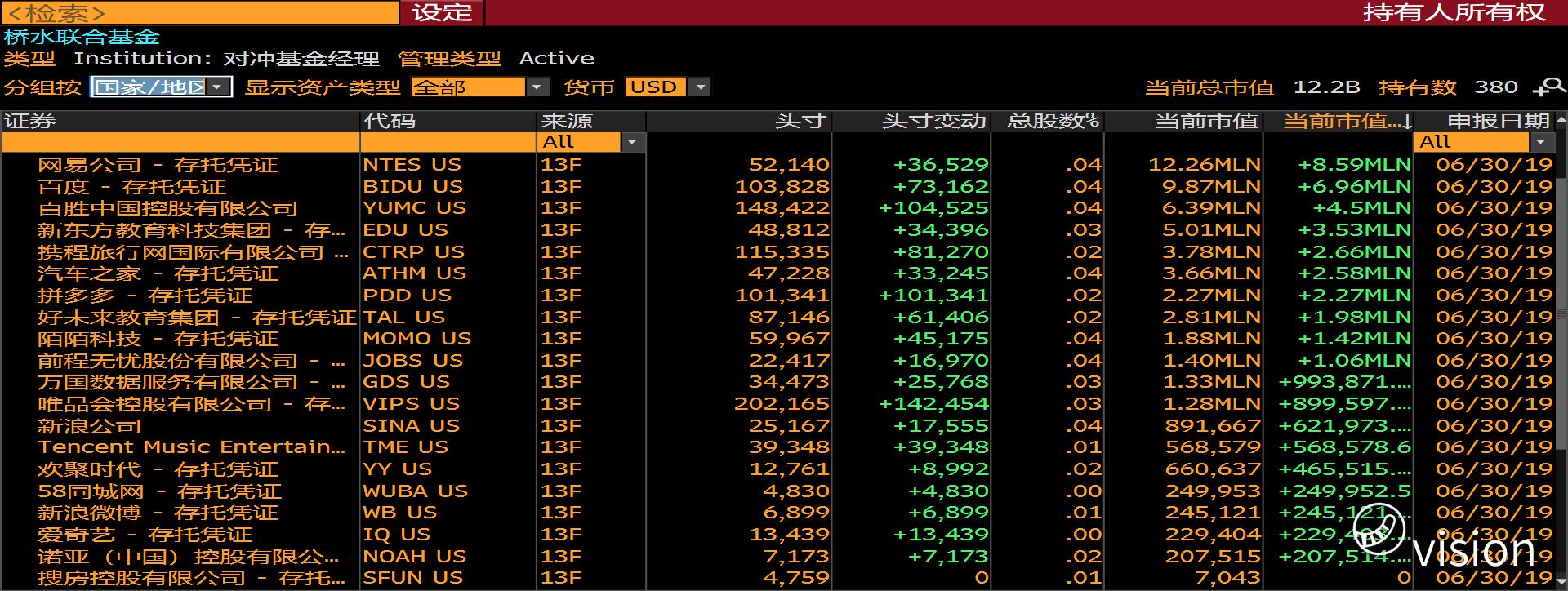Viewport: 1568px width, 591px height.
Task: Click ticker code ATHM US
Action: [415, 273]
